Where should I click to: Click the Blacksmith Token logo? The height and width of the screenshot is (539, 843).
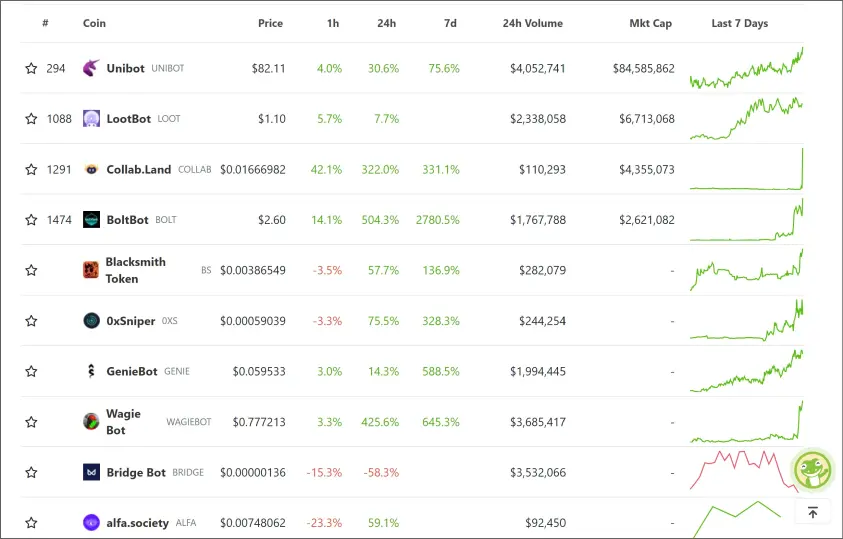[x=91, y=270]
